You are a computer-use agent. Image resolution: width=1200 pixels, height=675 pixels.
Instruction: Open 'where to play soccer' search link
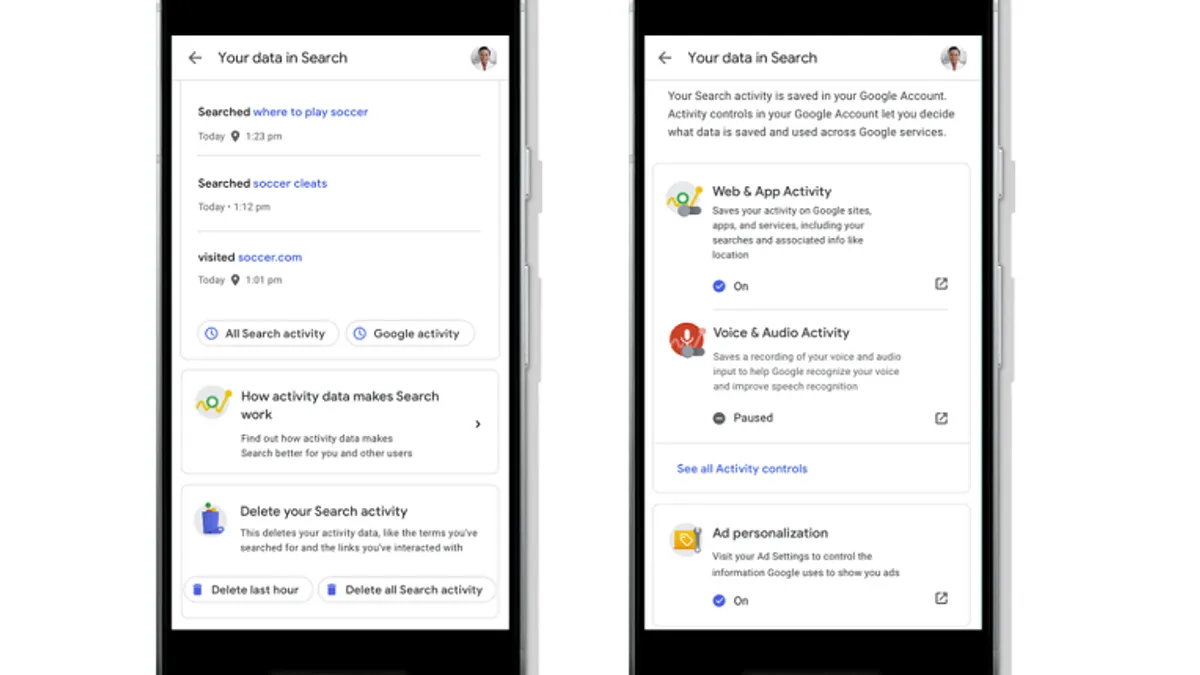point(311,112)
